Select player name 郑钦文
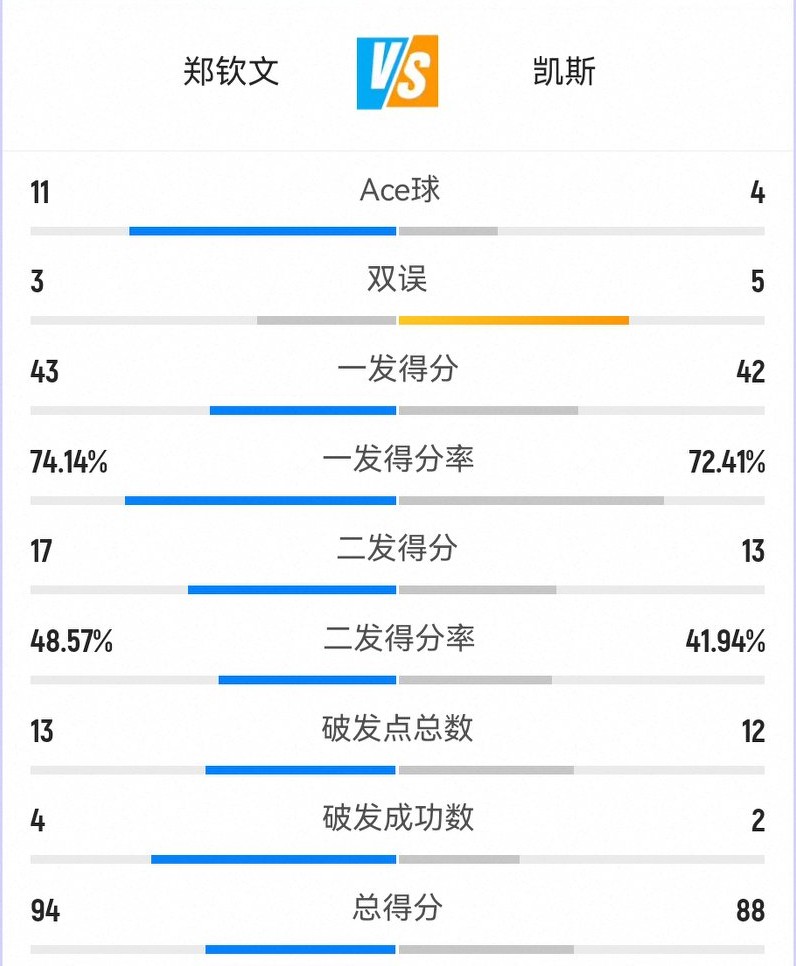 click(231, 72)
